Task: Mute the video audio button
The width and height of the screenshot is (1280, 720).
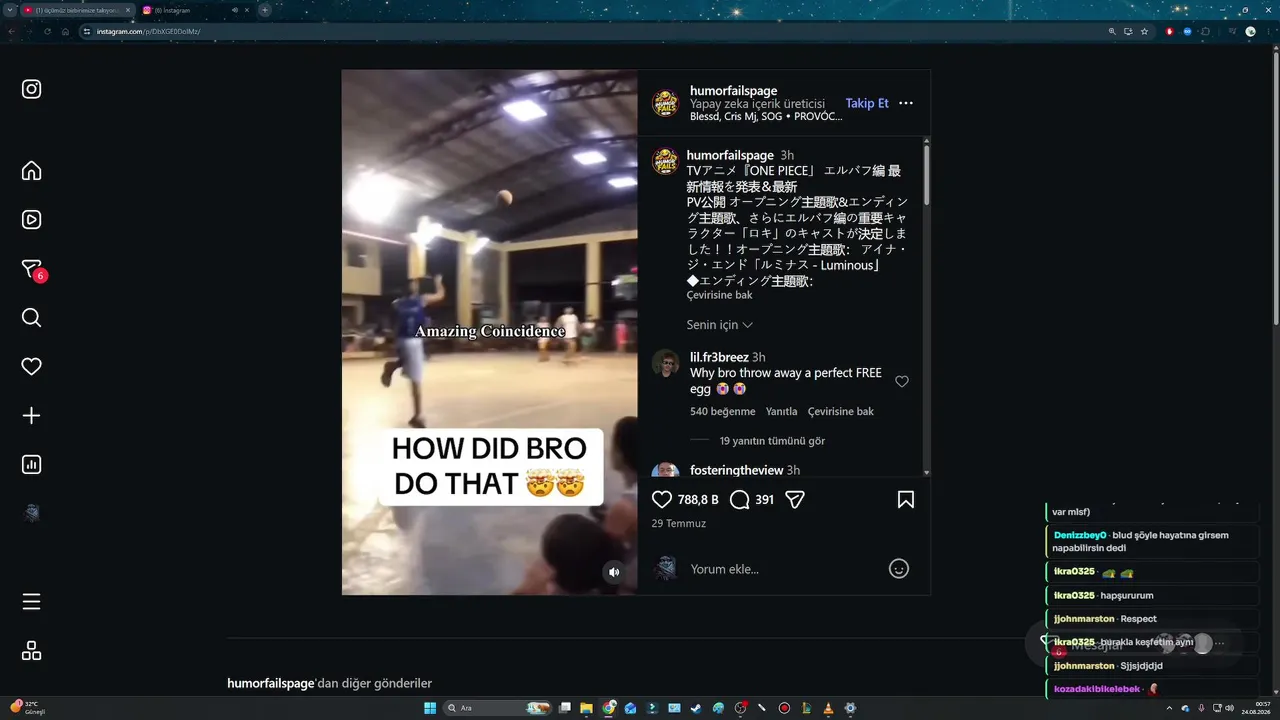Action: [x=614, y=572]
